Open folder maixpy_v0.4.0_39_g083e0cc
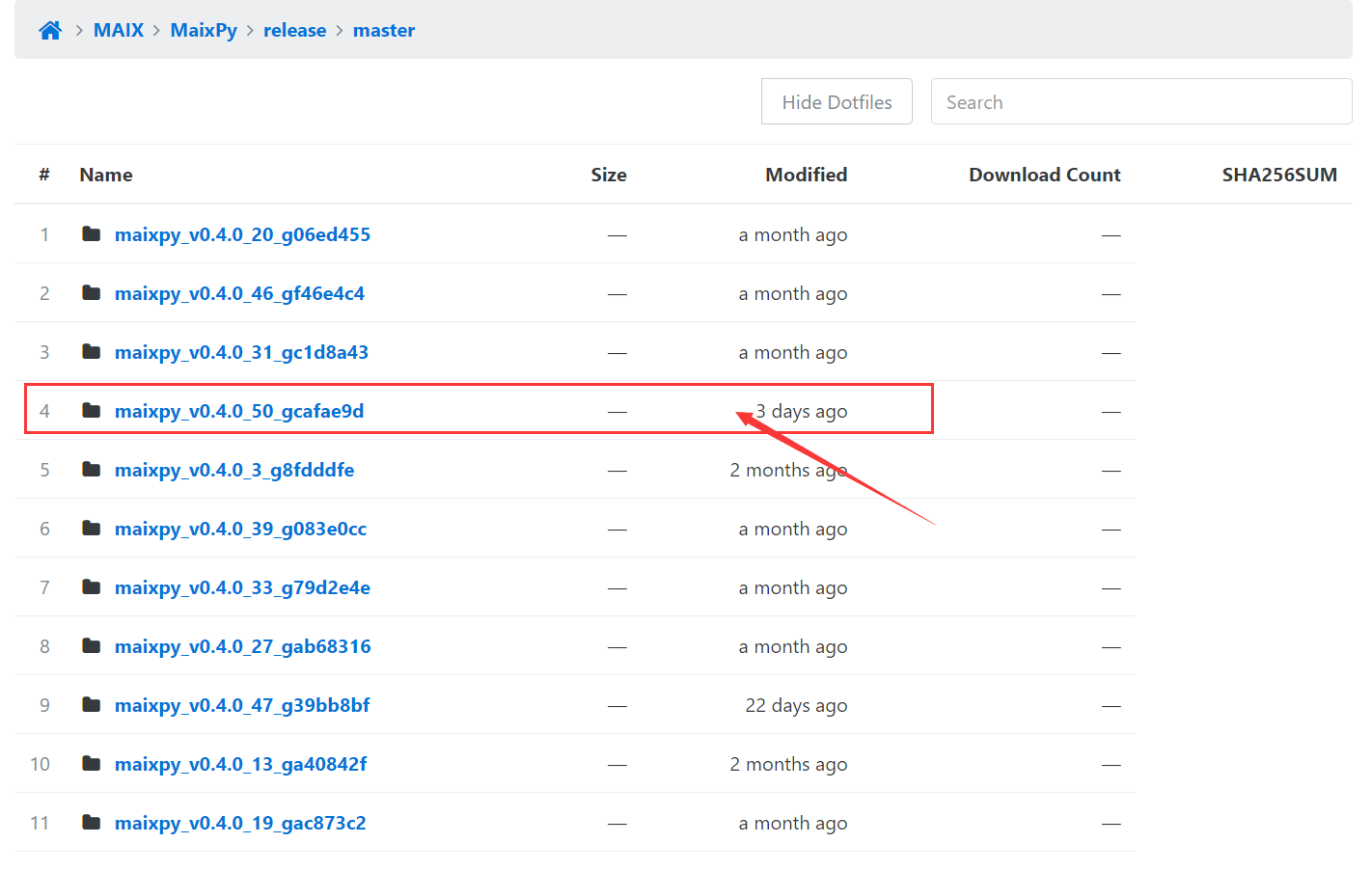Image resolution: width=1372 pixels, height=871 pixels. point(240,529)
